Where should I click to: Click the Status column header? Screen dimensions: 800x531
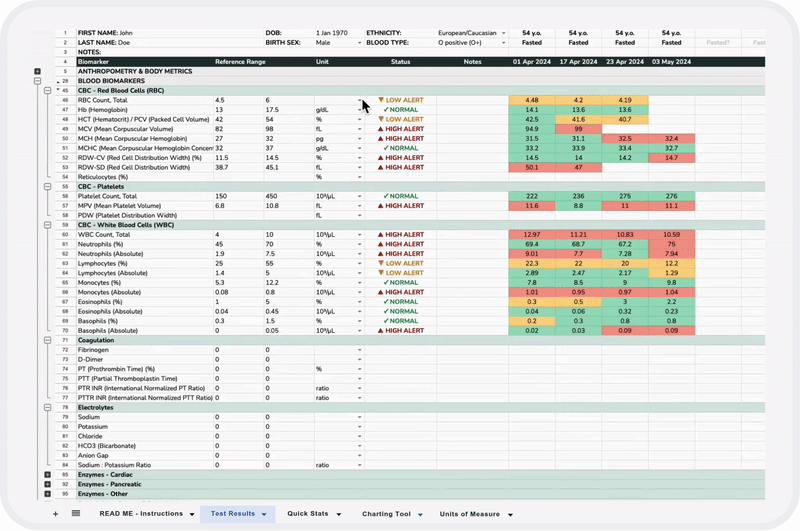click(401, 62)
